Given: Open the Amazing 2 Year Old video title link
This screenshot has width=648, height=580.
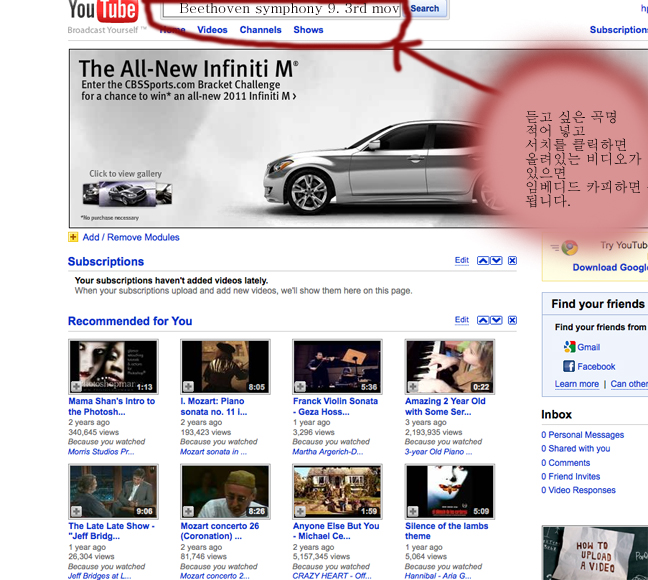Looking at the screenshot, I should tap(445, 406).
